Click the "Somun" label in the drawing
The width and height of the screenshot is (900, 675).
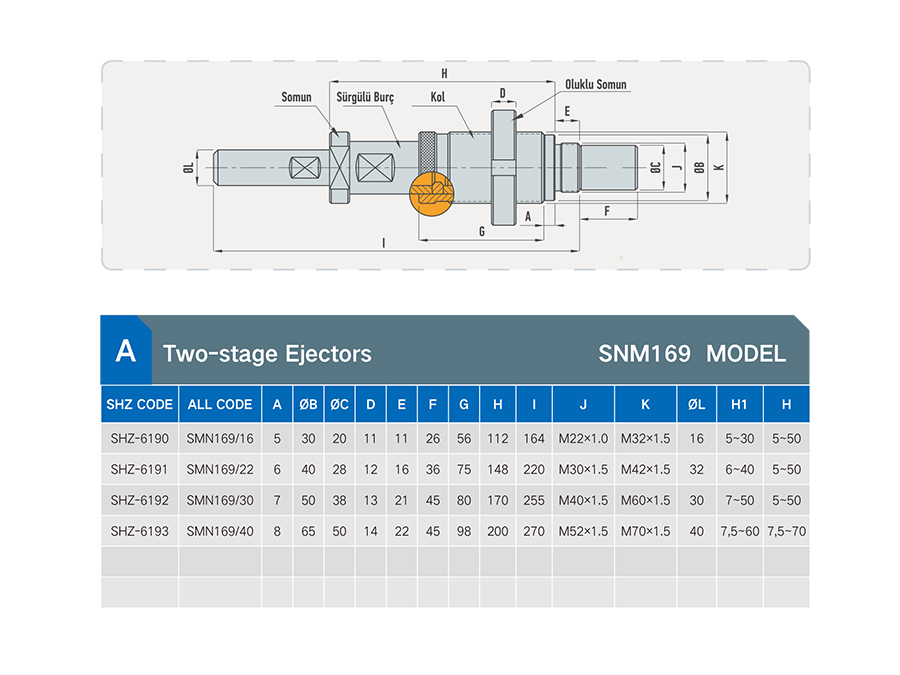(x=296, y=97)
